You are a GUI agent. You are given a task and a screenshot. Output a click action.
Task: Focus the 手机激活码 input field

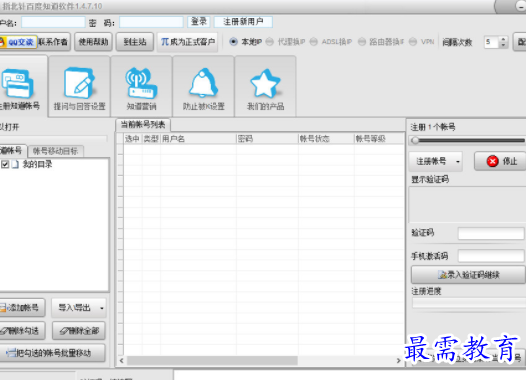[491, 256]
